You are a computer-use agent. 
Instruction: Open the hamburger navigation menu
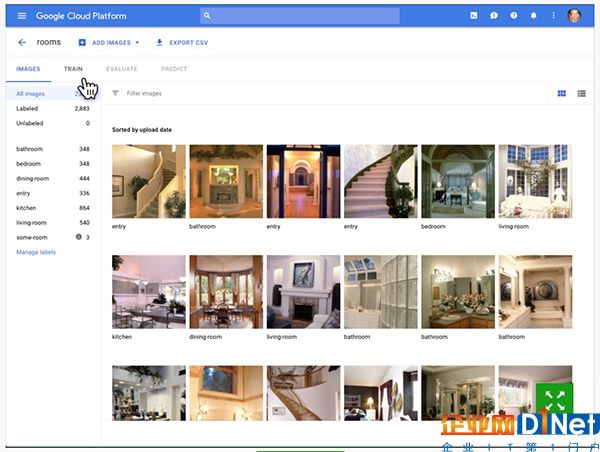tap(22, 16)
